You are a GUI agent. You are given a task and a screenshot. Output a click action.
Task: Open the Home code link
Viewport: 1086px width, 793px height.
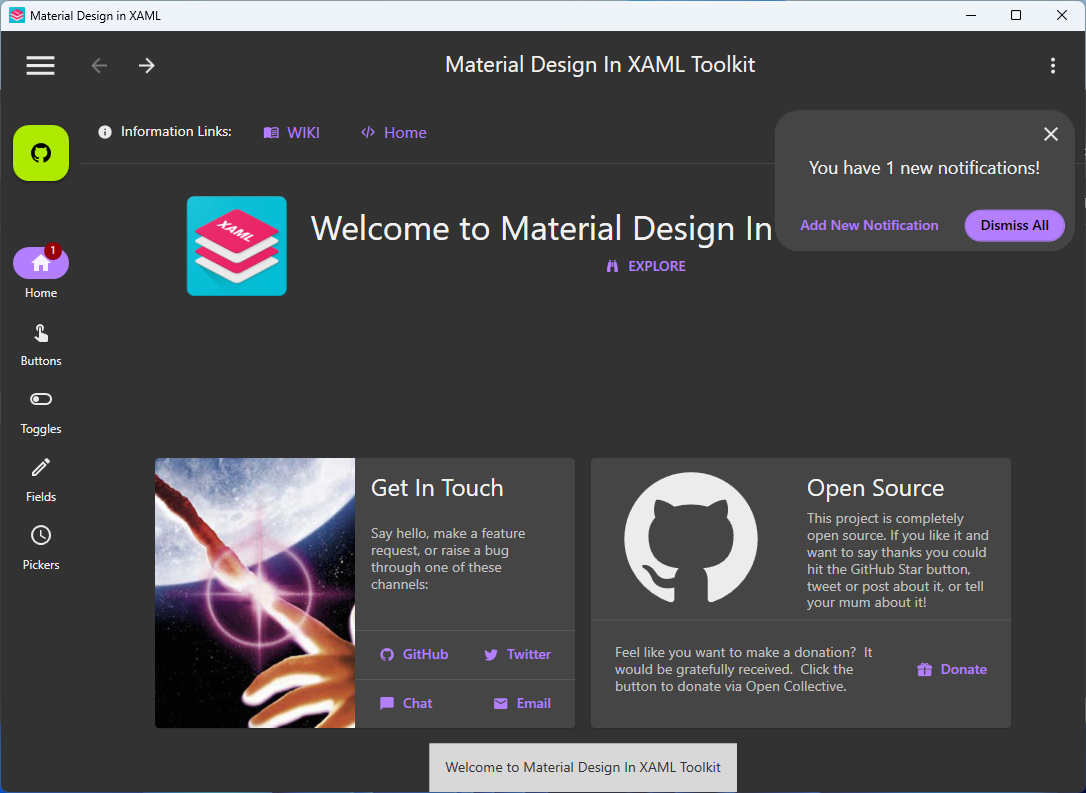(x=393, y=132)
